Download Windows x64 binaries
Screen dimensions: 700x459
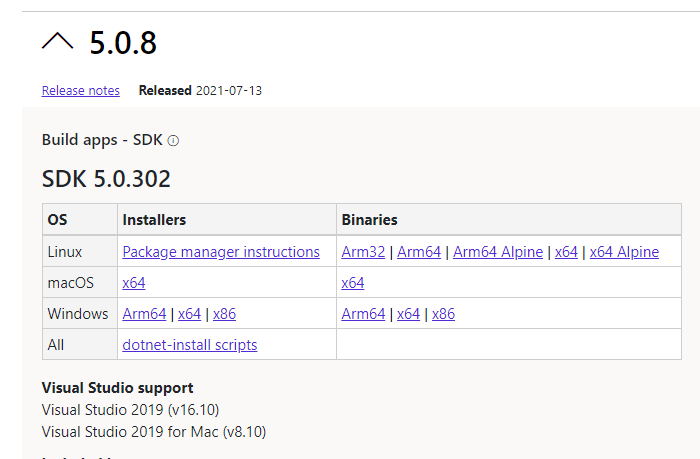pos(408,314)
